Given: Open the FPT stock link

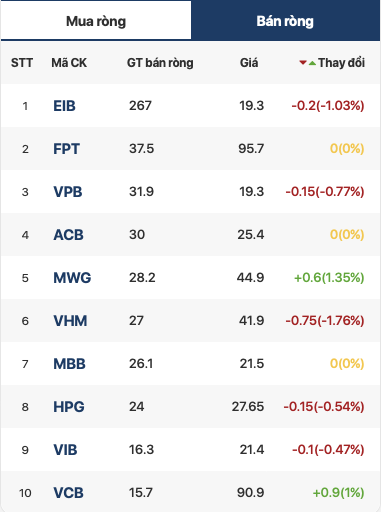Looking at the screenshot, I should click(x=66, y=149).
